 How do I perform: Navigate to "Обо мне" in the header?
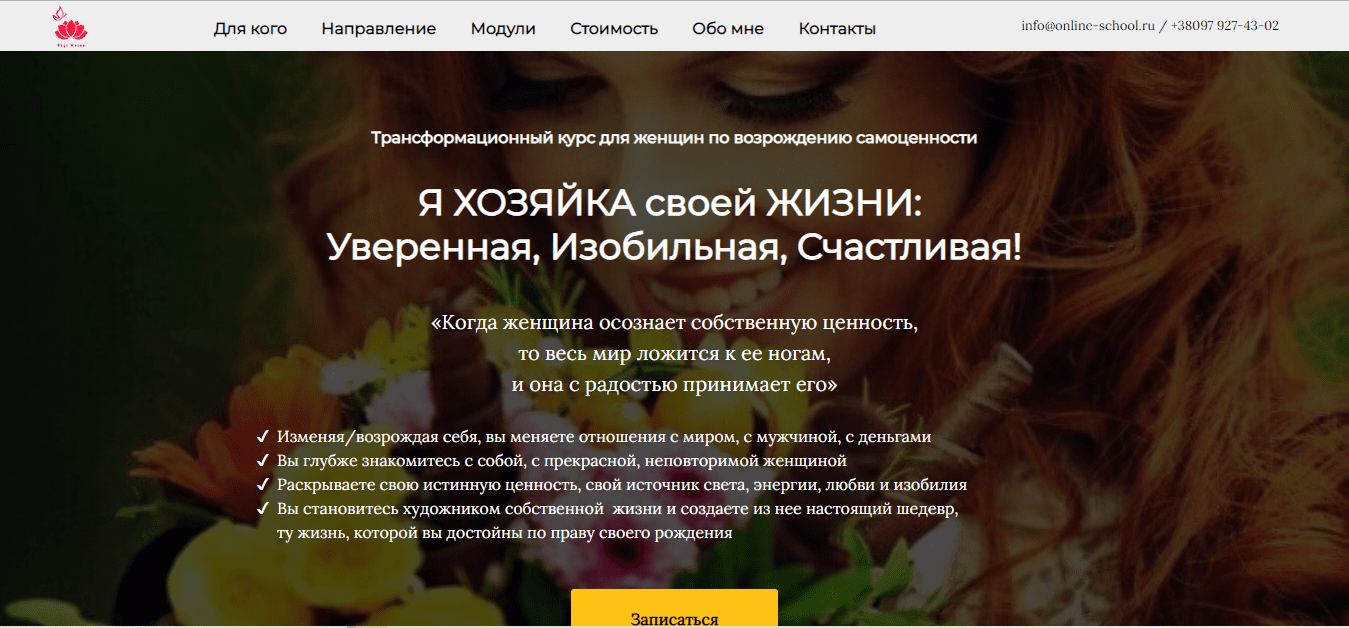click(x=727, y=28)
